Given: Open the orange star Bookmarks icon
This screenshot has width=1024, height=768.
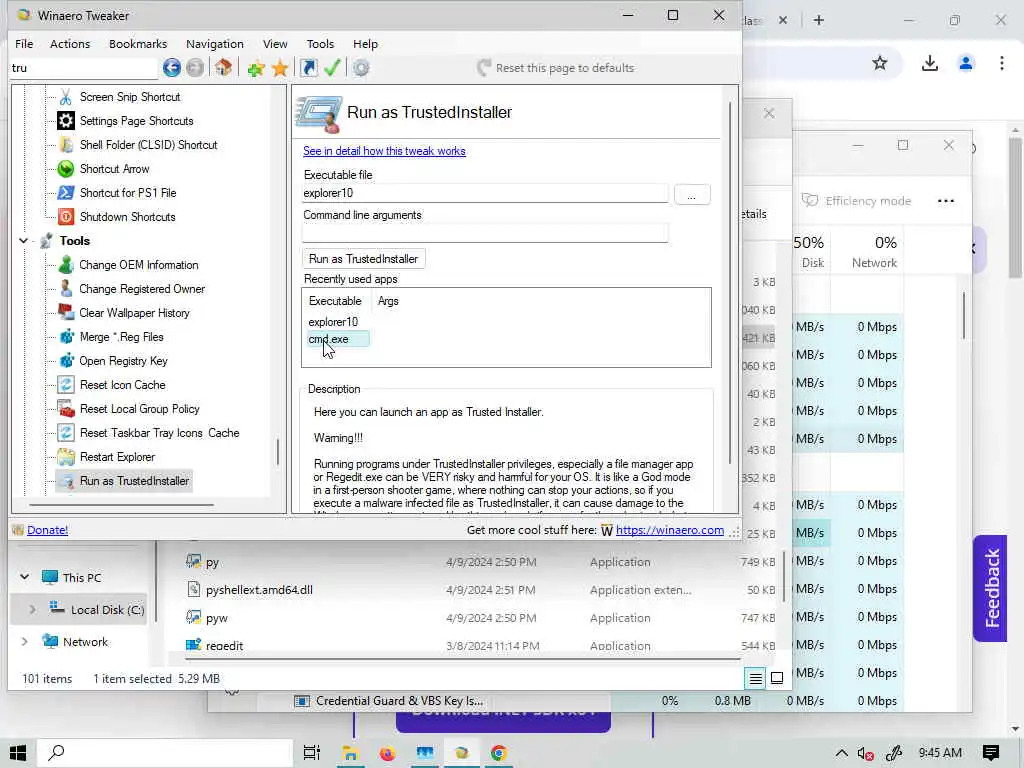Looking at the screenshot, I should coord(280,68).
